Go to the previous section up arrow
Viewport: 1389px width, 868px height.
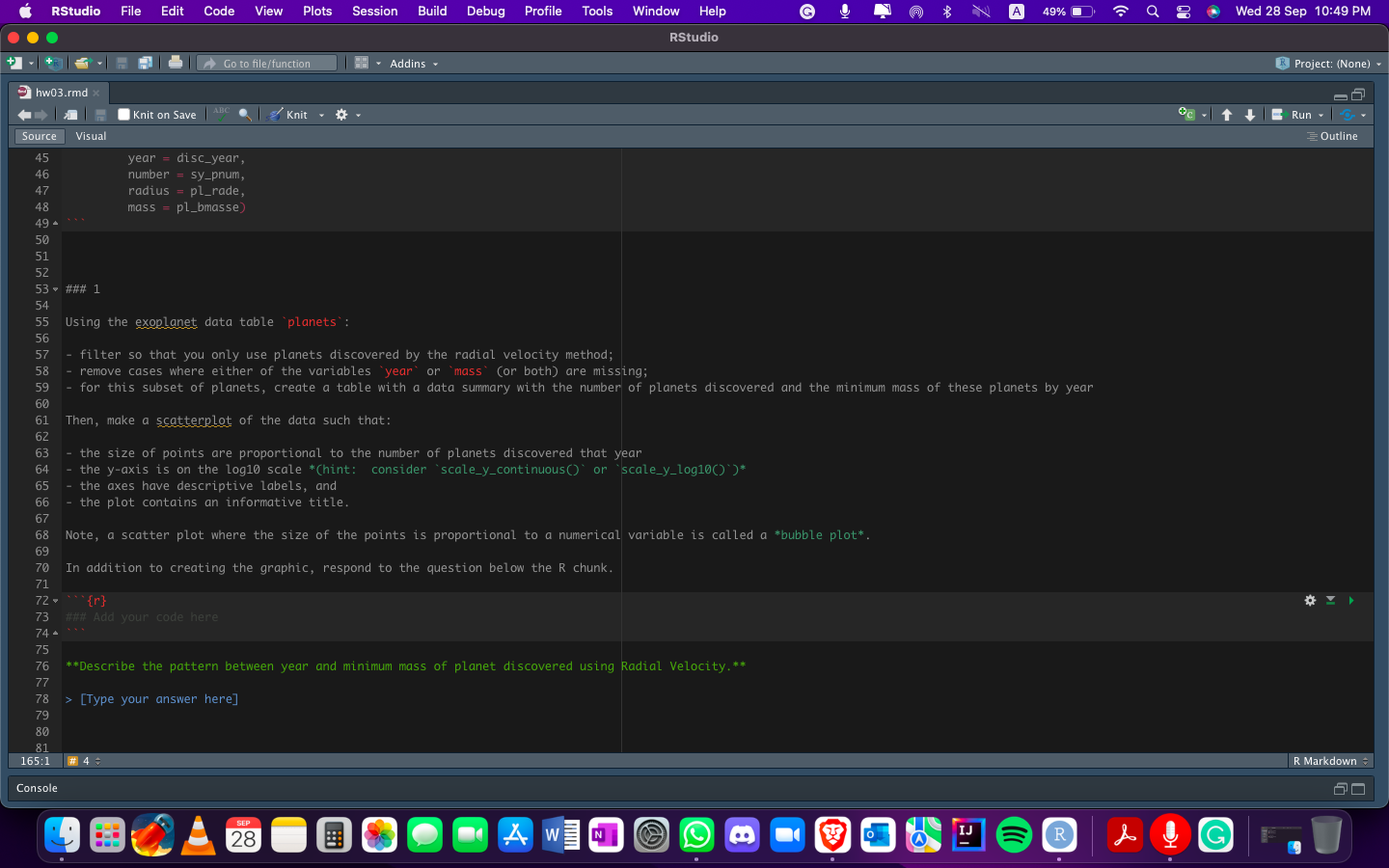(1227, 115)
